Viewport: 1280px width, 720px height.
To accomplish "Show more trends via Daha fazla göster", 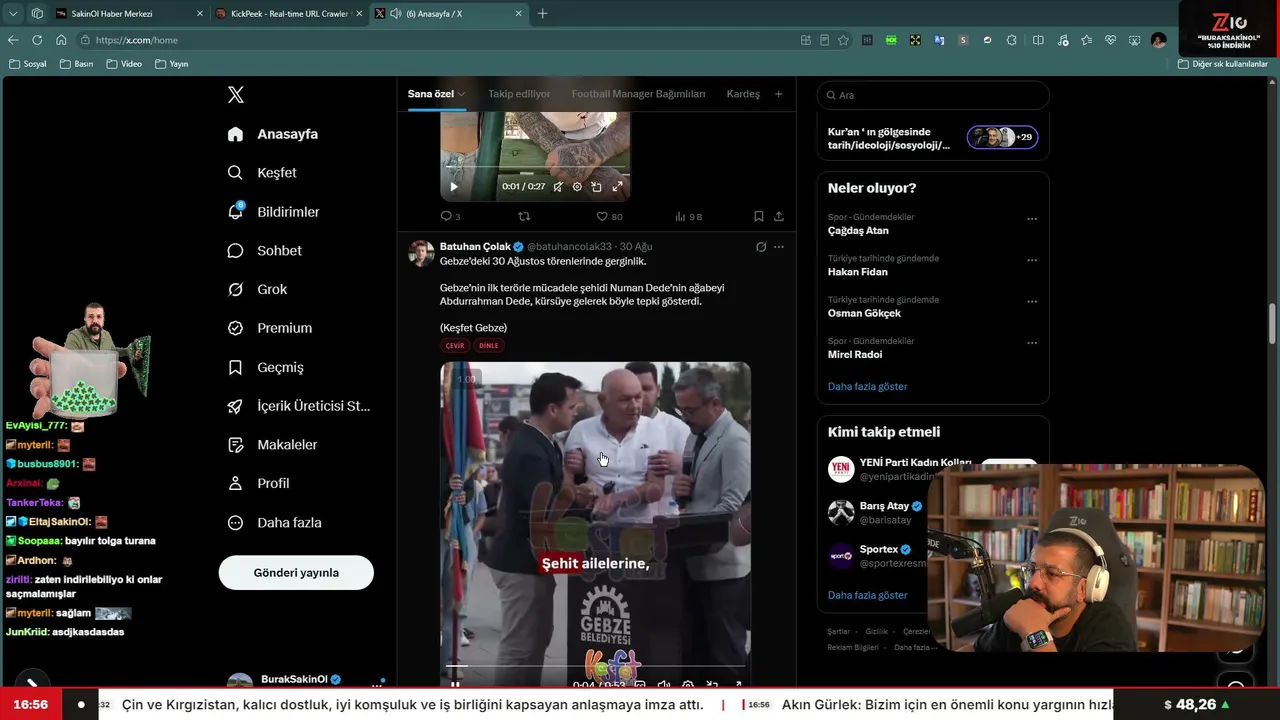I will (x=868, y=386).
